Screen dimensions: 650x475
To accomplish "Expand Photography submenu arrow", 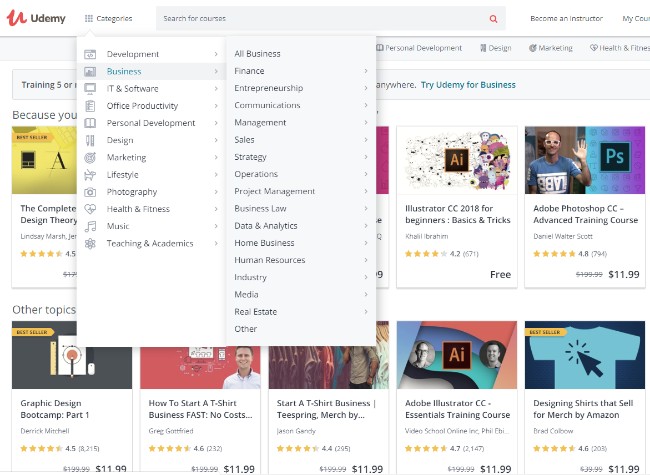I will 216,192.
